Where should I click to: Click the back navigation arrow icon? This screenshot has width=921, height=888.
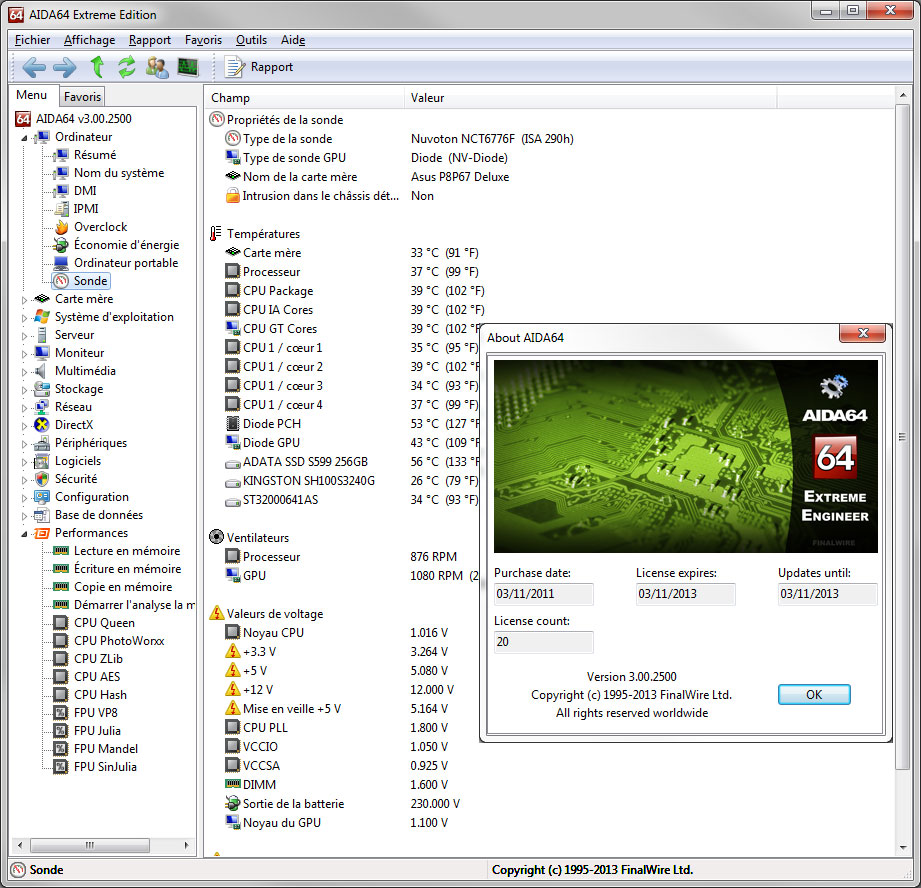[x=34, y=67]
